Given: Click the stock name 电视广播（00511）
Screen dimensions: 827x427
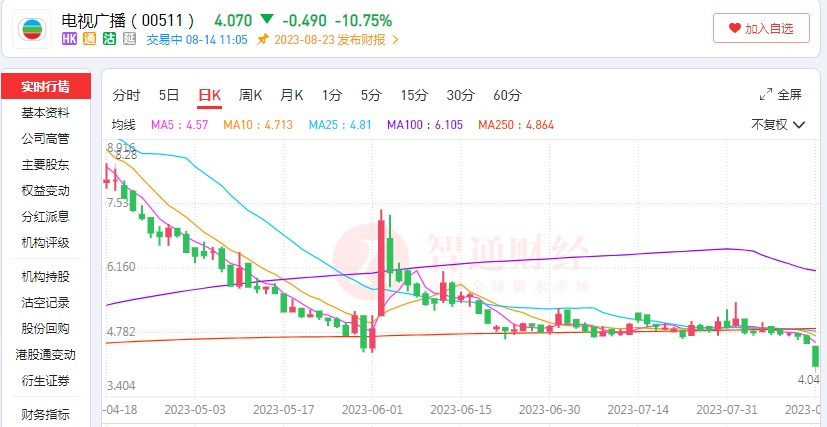Looking at the screenshot, I should click(x=129, y=21).
